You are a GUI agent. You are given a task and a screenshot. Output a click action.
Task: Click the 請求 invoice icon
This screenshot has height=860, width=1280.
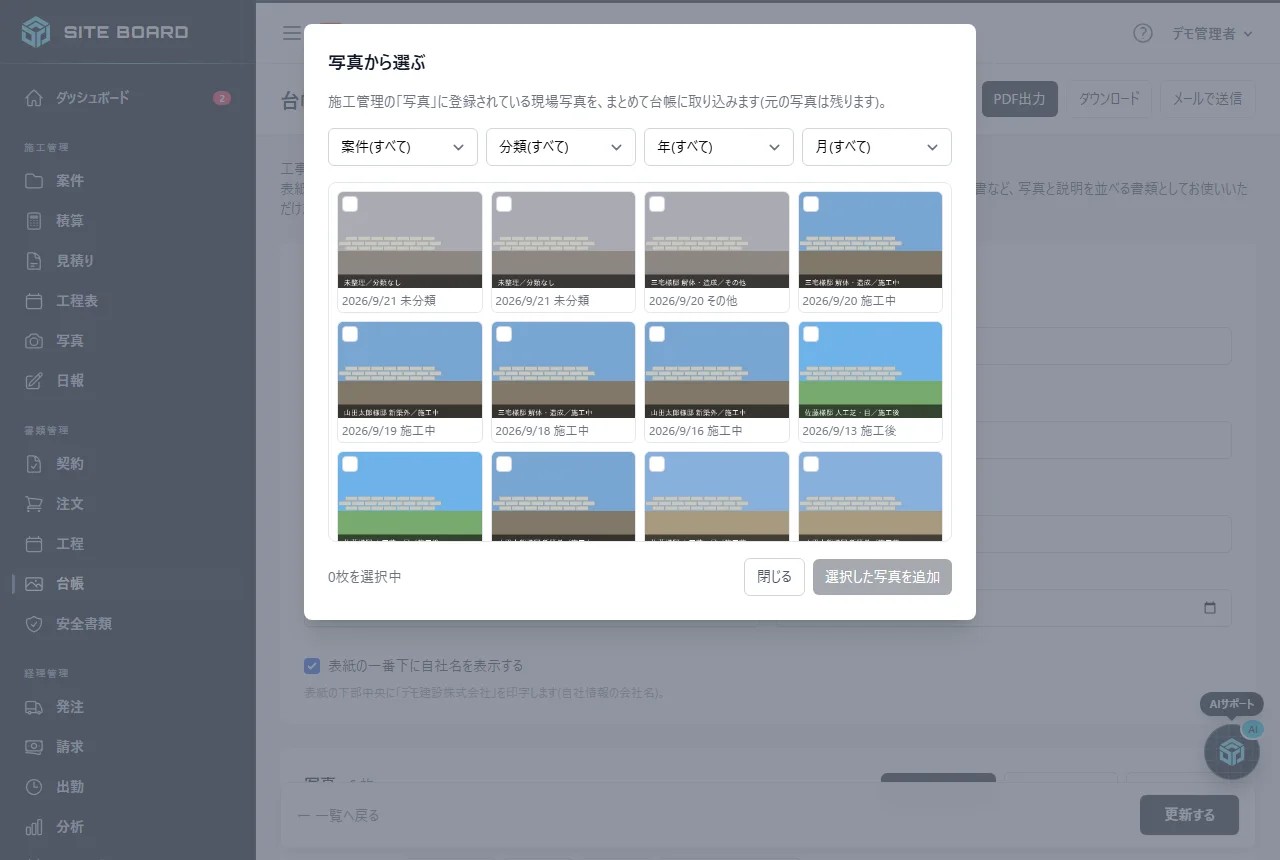[34, 747]
